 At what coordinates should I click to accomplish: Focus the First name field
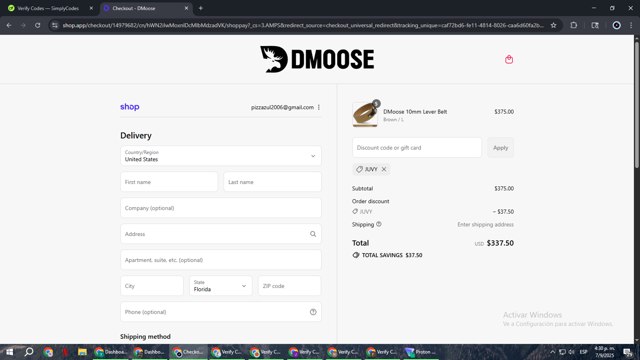pos(169,182)
